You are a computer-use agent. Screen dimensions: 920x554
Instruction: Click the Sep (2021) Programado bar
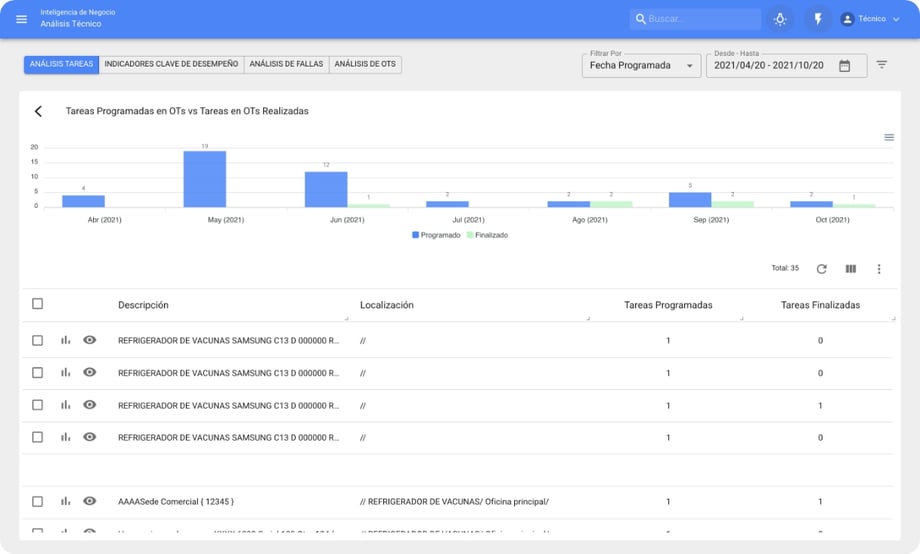point(690,200)
